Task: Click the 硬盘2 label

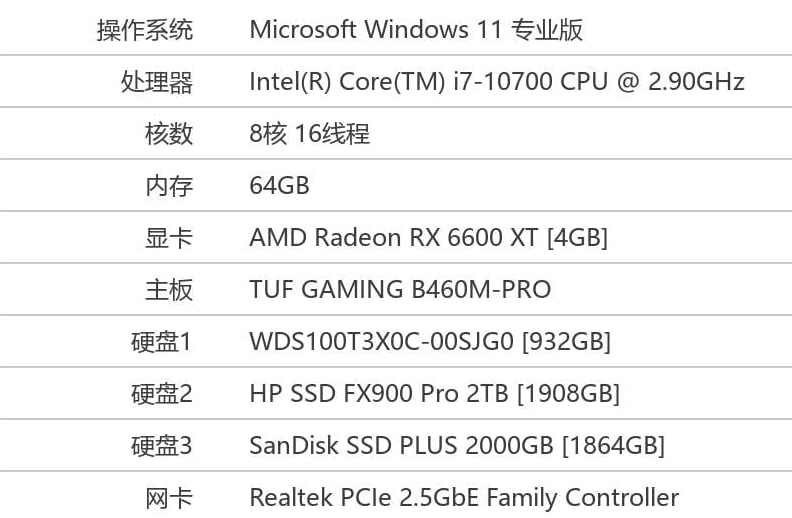Action: coord(161,394)
